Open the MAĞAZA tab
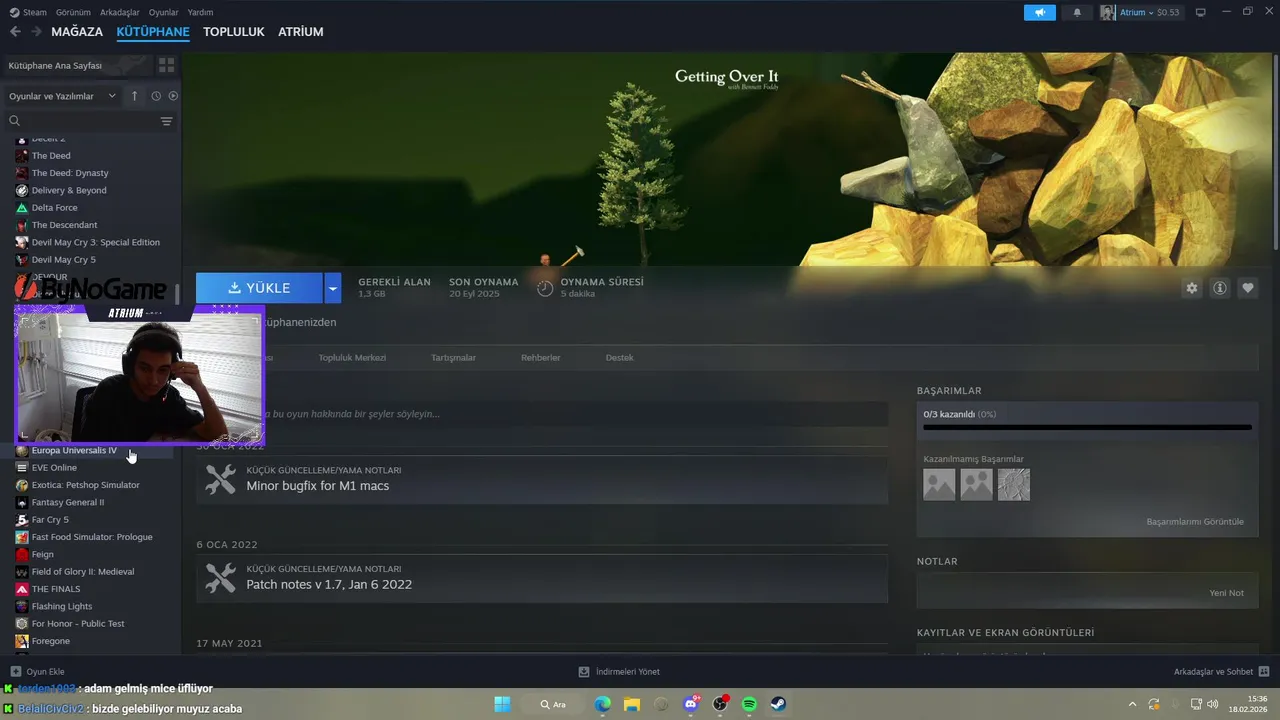This screenshot has height=720, width=1280. (77, 32)
